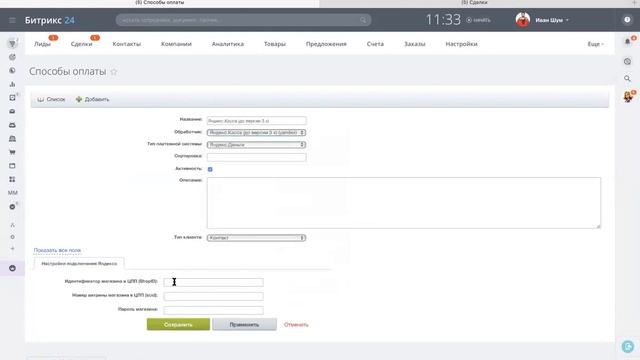Open the Сделки tab

pyautogui.click(x=81, y=44)
